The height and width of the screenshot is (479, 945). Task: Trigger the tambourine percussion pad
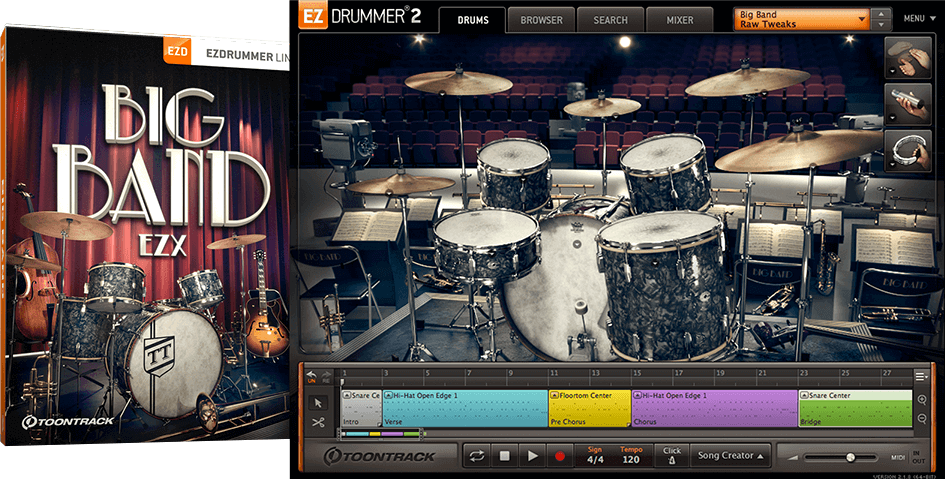coord(908,151)
